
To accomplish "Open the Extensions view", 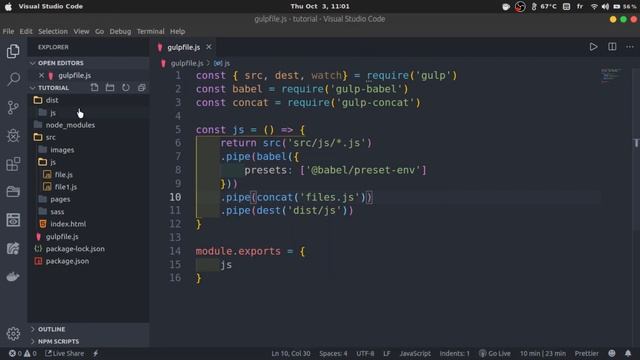I will [13, 164].
